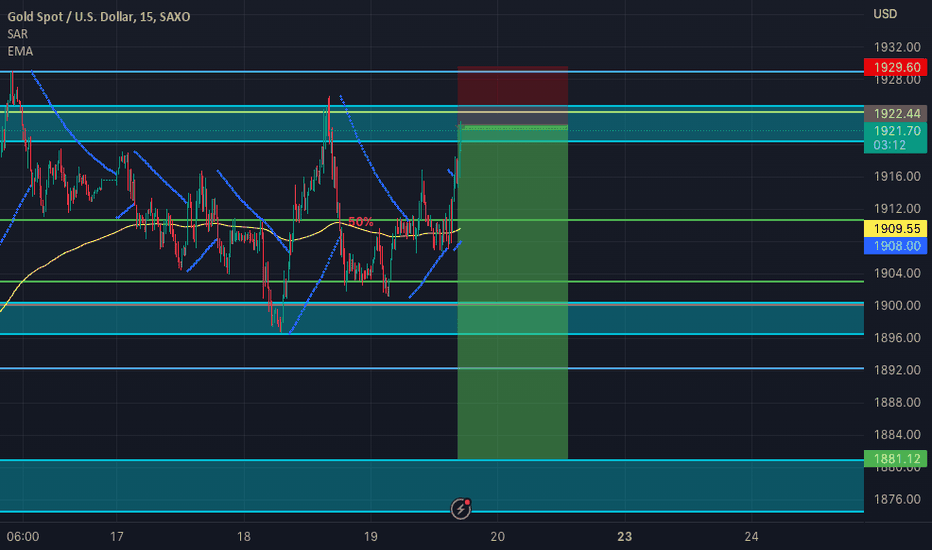This screenshot has height=550, width=932.
Task: Click the yellow 1909.55 EMA price label
Action: (896, 228)
